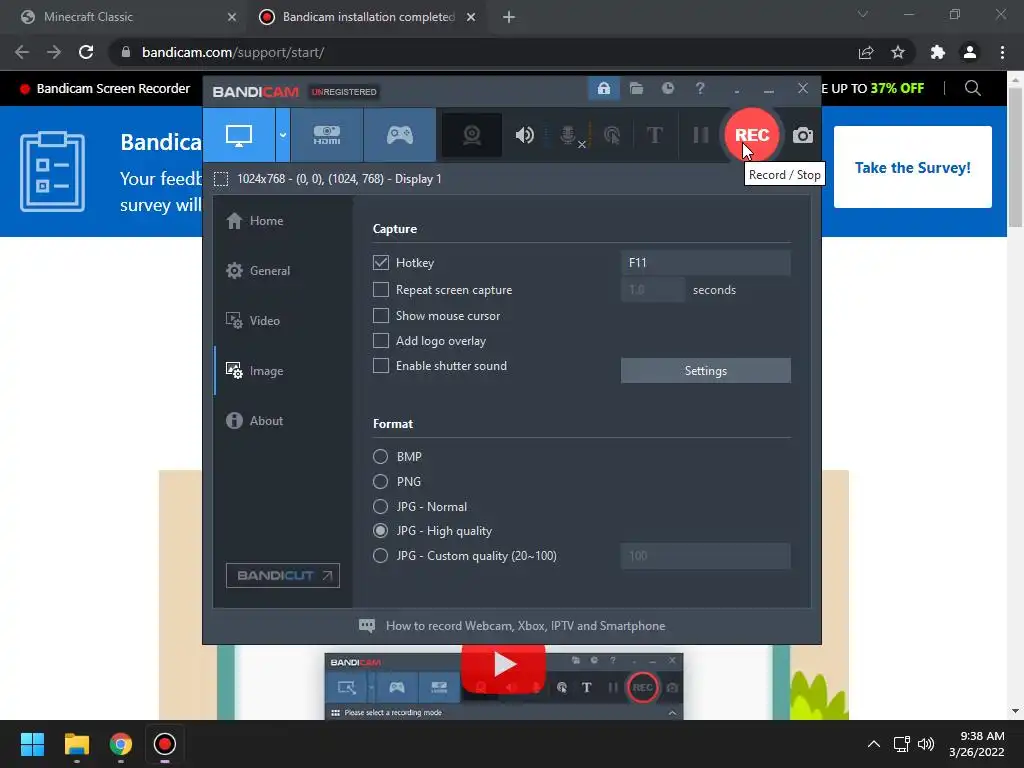Open a new Chrome tab
The height and width of the screenshot is (768, 1024).
[509, 17]
